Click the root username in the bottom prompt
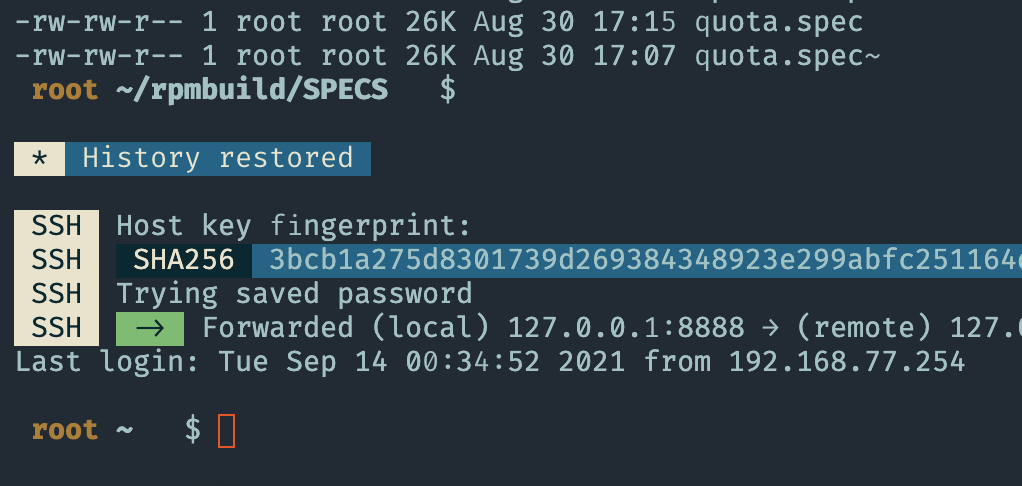This screenshot has width=1022, height=486. coord(65,430)
